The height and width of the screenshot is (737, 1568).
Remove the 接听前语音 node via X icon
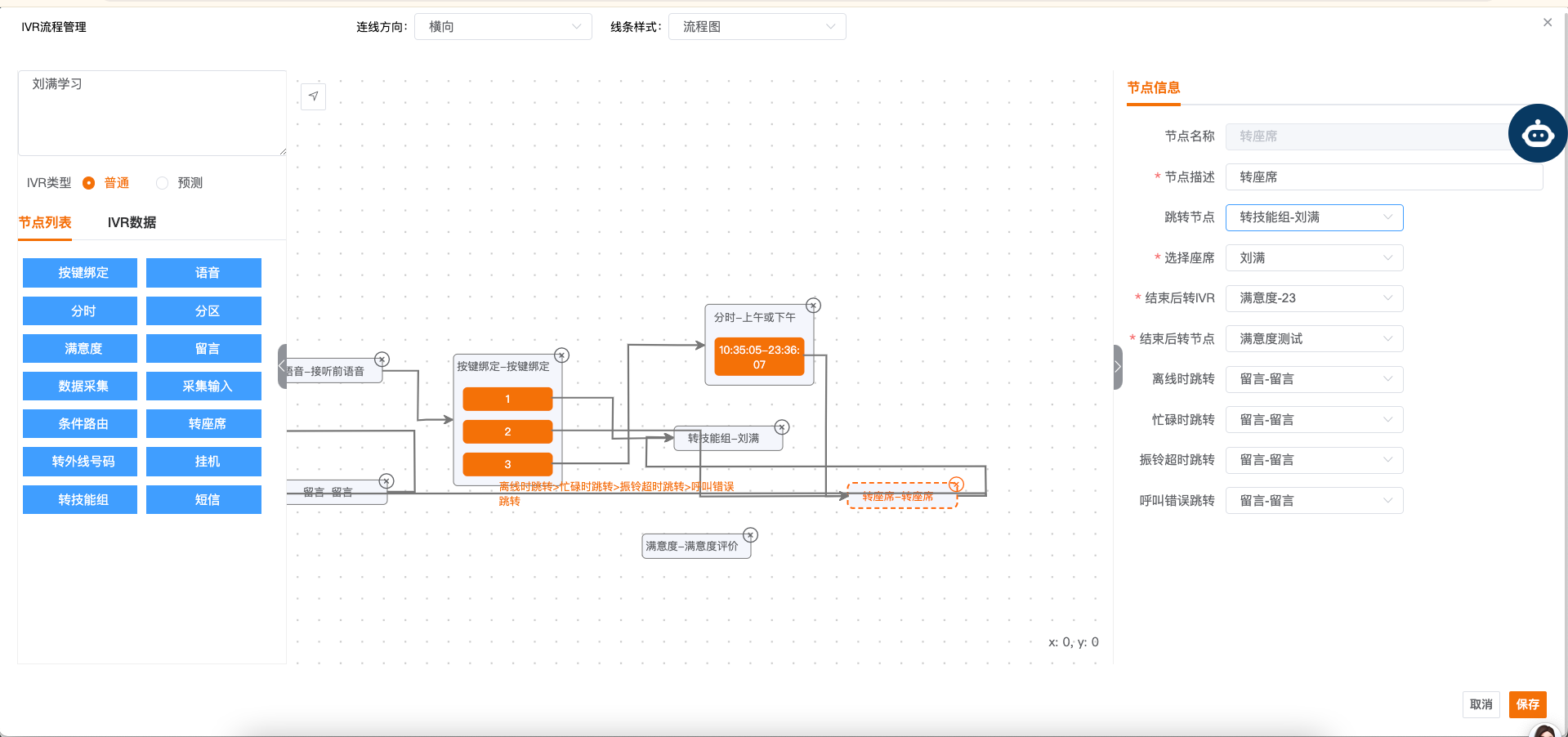coord(382,360)
